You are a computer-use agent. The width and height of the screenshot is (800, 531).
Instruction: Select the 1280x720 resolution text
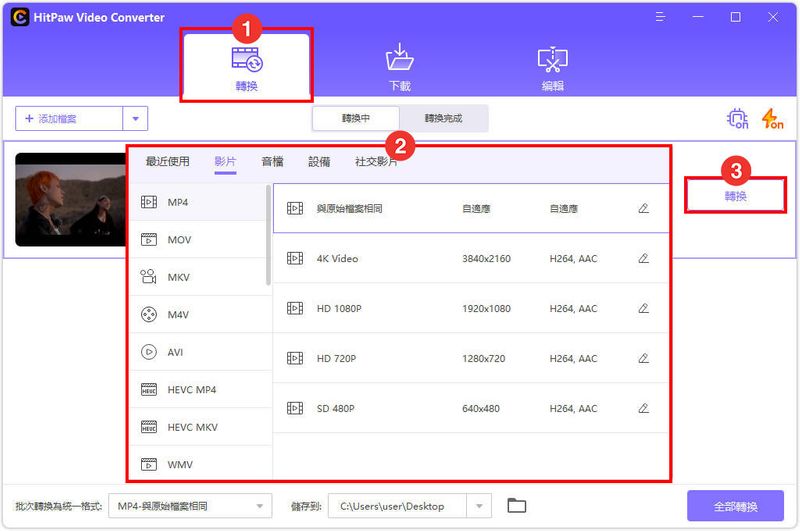[484, 359]
